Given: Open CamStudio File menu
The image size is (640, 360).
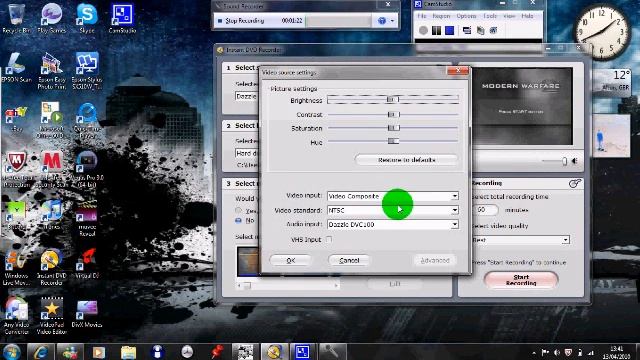Looking at the screenshot, I should [x=422, y=16].
